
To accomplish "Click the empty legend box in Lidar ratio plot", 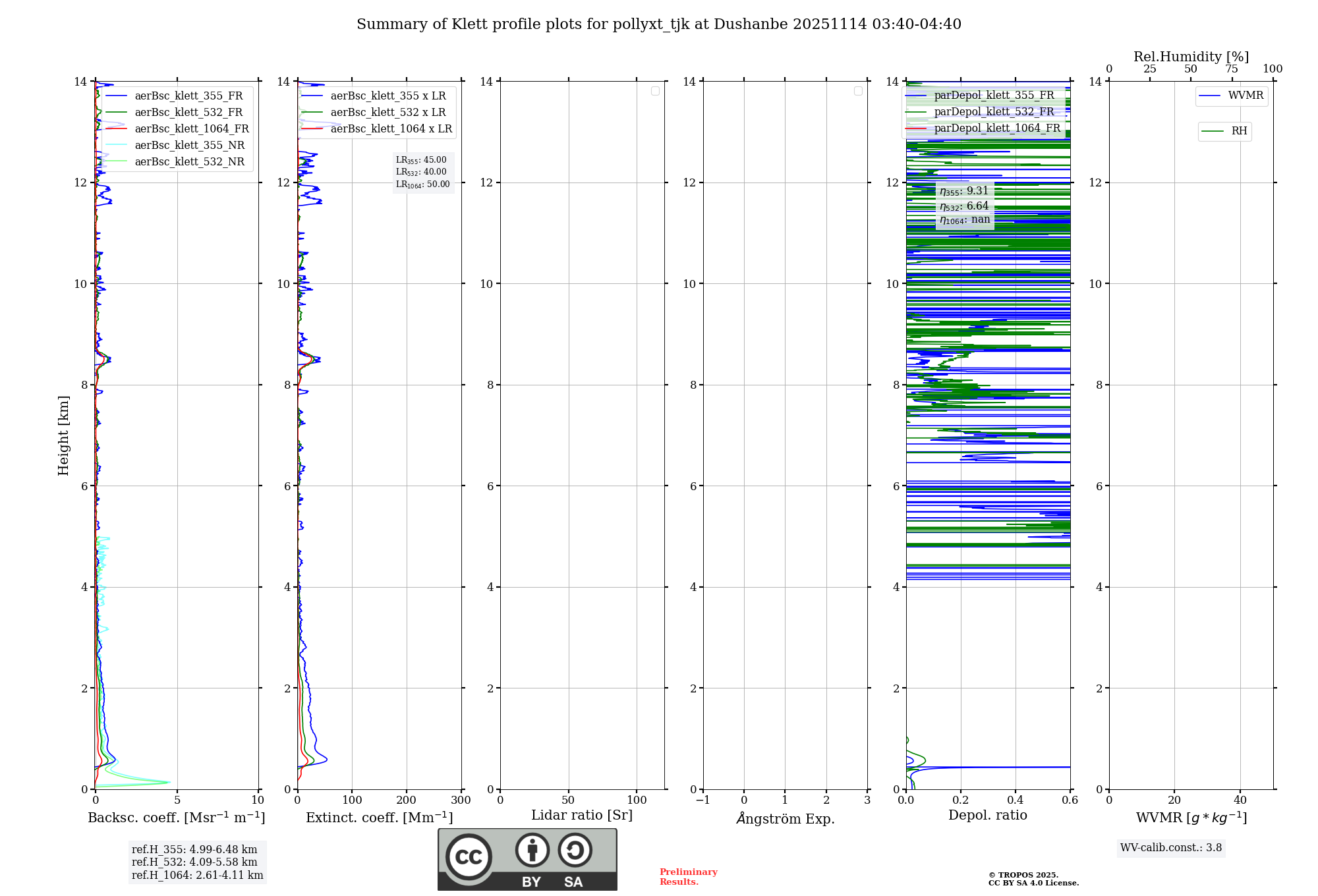I will click(x=655, y=91).
